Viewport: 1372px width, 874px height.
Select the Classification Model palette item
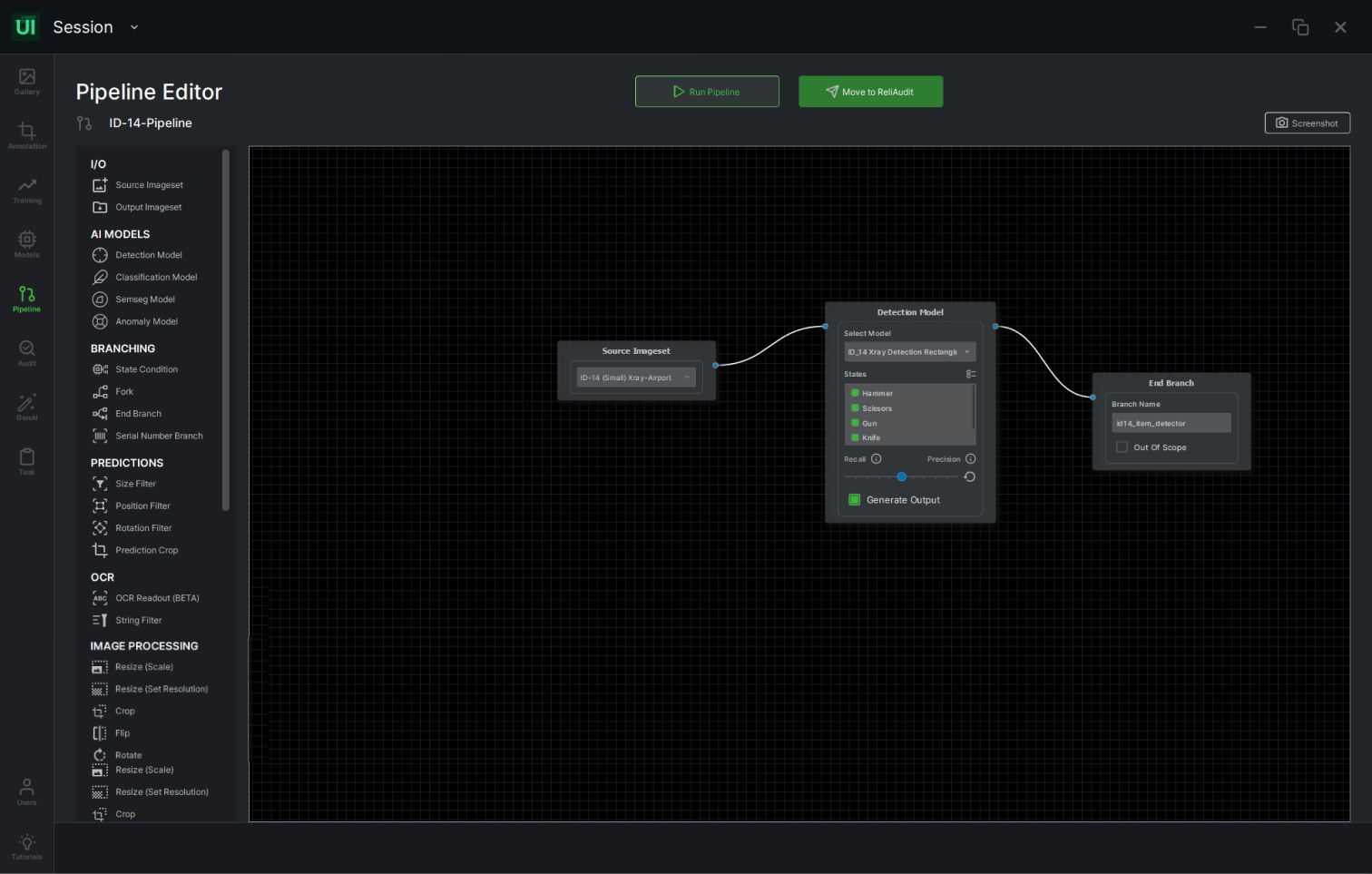(145, 277)
